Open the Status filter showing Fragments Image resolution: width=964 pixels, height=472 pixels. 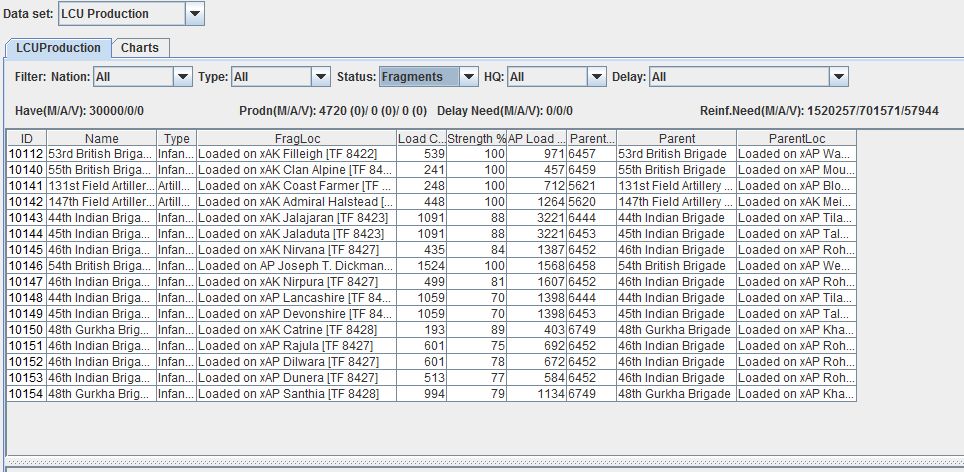pos(429,77)
